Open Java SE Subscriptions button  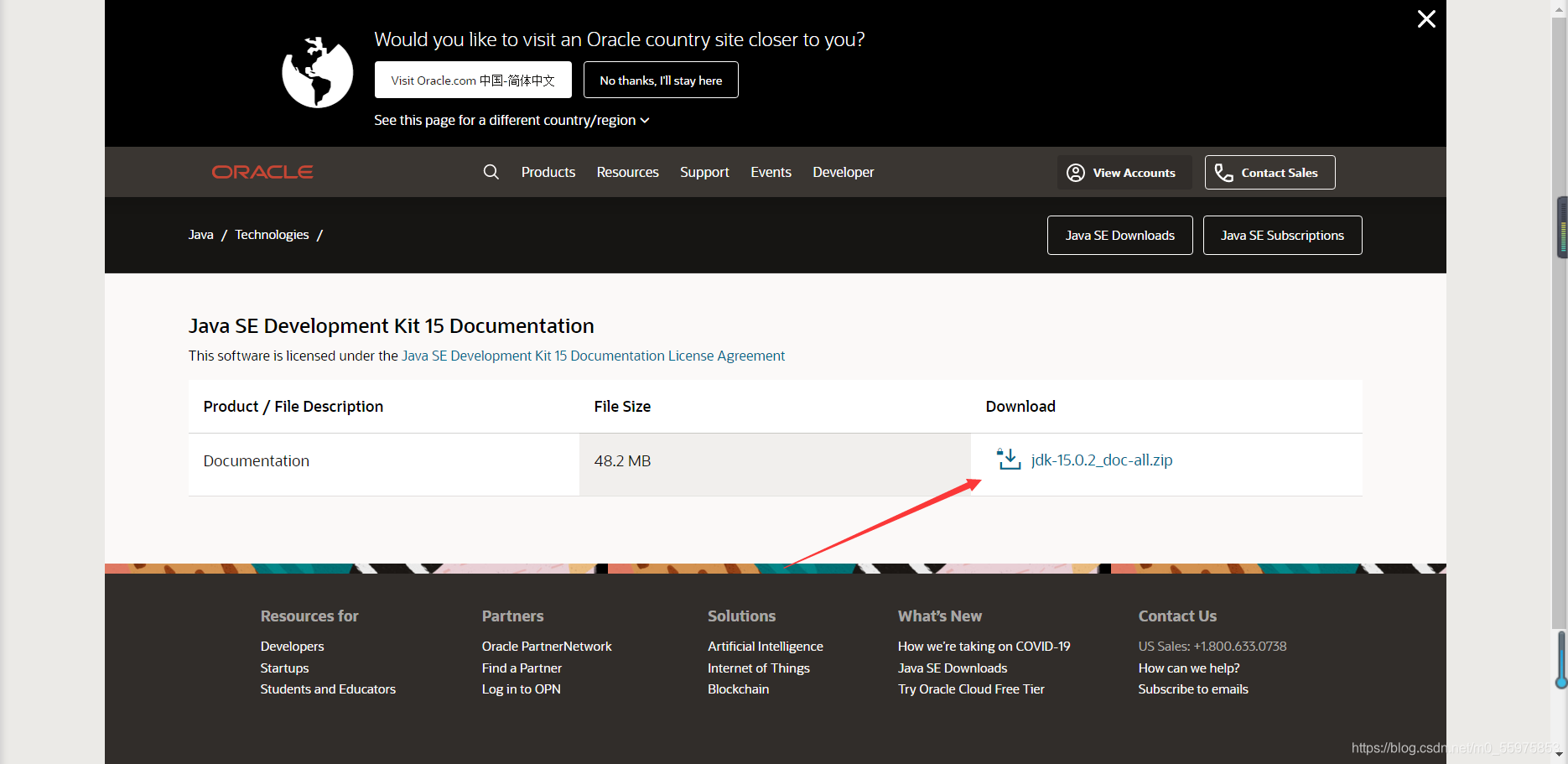click(x=1283, y=236)
